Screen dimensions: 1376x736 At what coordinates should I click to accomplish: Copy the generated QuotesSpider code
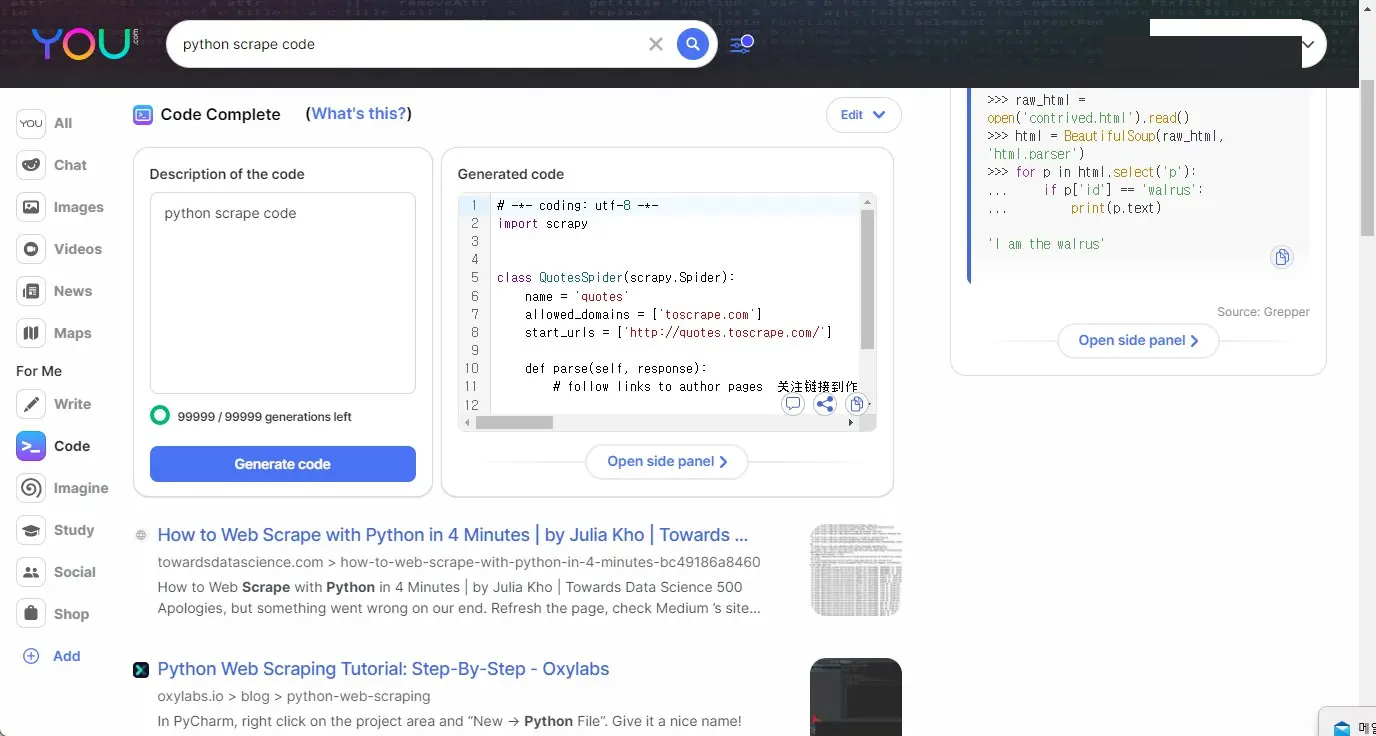[856, 404]
